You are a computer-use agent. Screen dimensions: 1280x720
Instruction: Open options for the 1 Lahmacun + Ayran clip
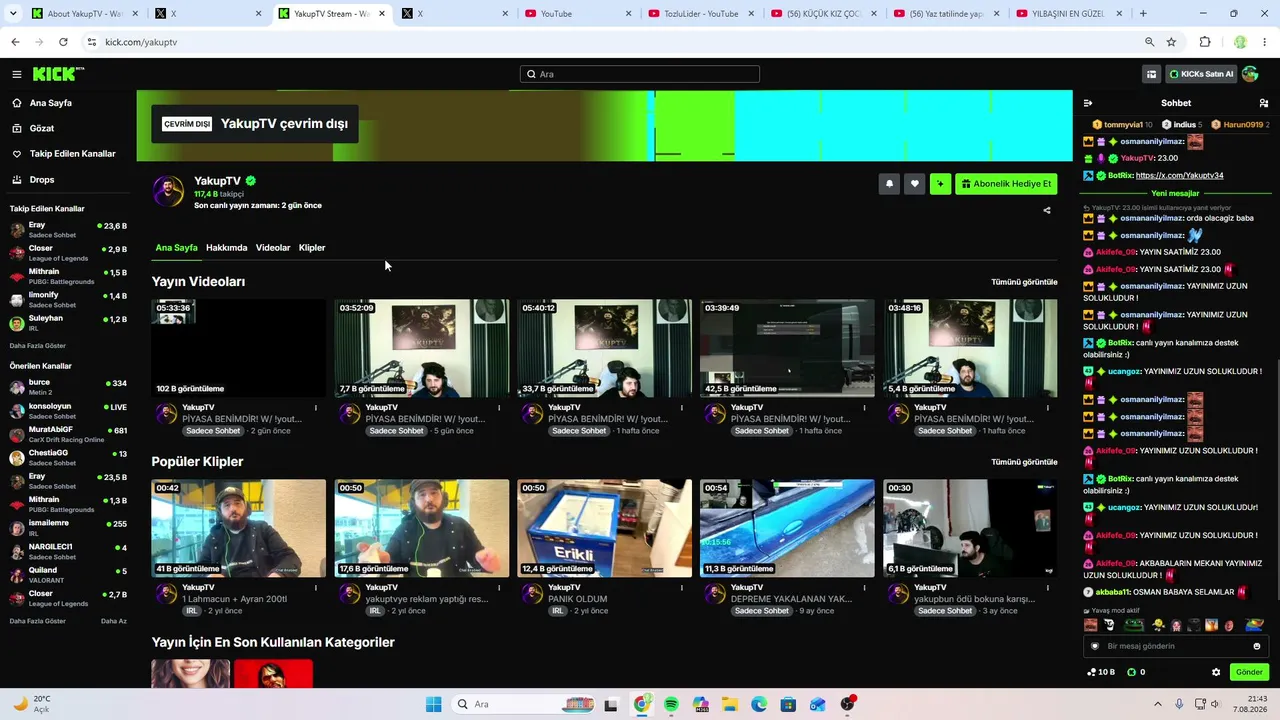click(x=316, y=588)
